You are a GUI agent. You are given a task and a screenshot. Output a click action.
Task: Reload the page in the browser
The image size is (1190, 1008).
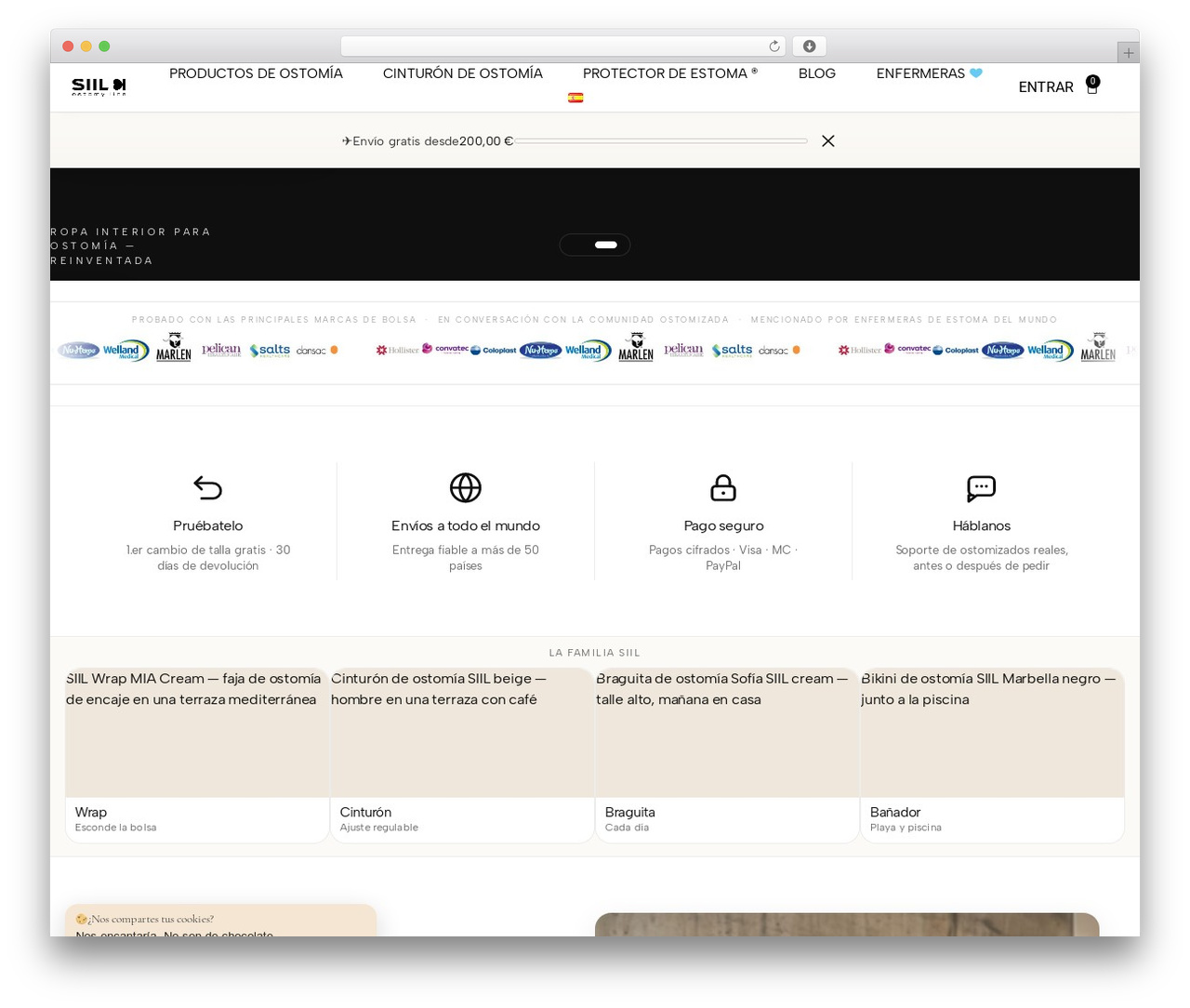point(774,46)
